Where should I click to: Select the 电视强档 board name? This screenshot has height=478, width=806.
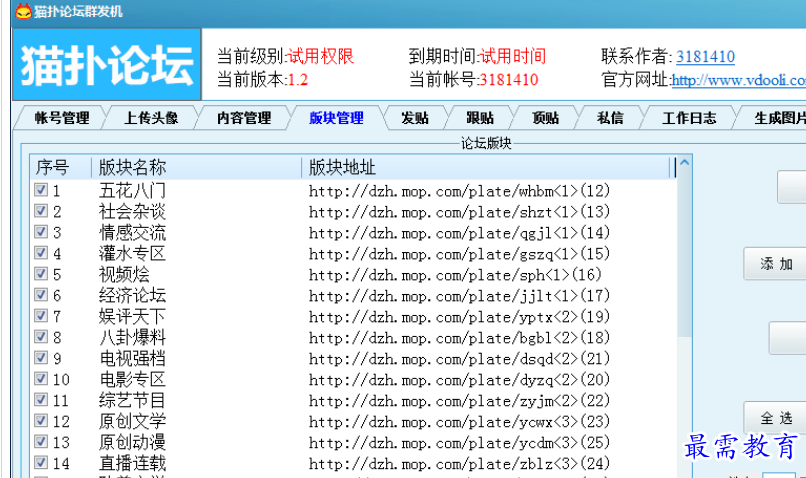132,359
